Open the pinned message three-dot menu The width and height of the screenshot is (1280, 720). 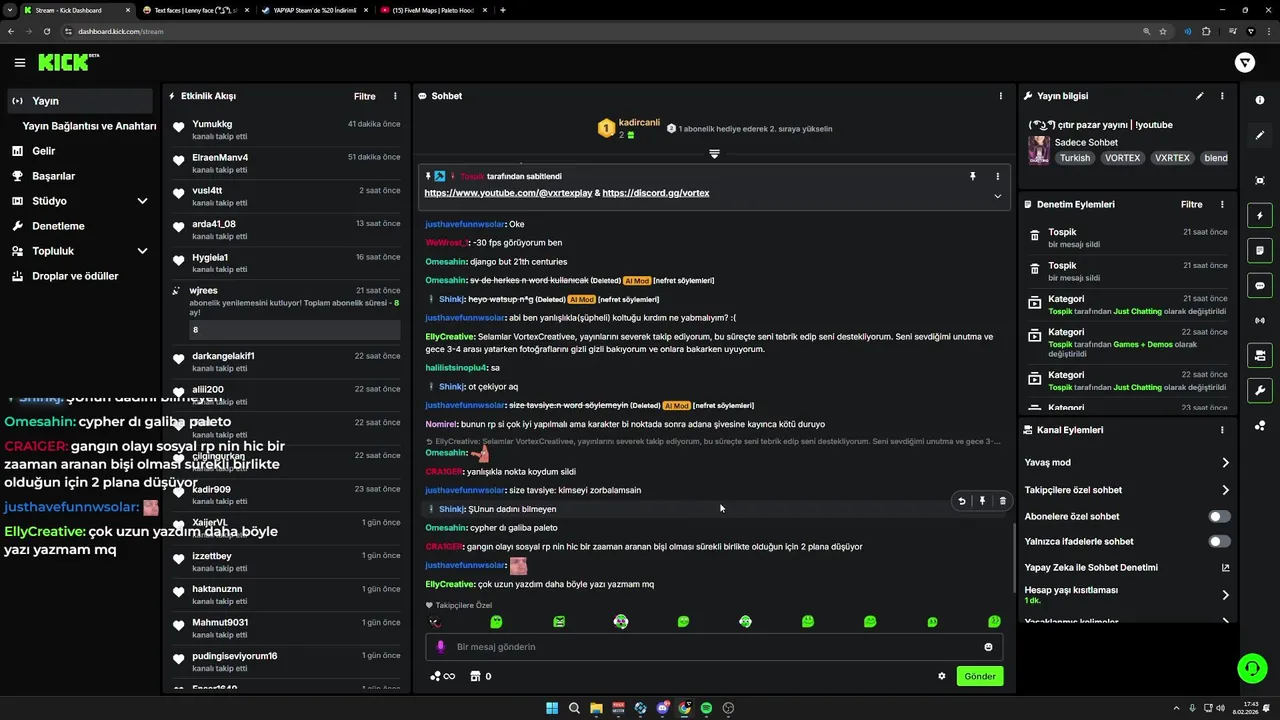pos(997,176)
